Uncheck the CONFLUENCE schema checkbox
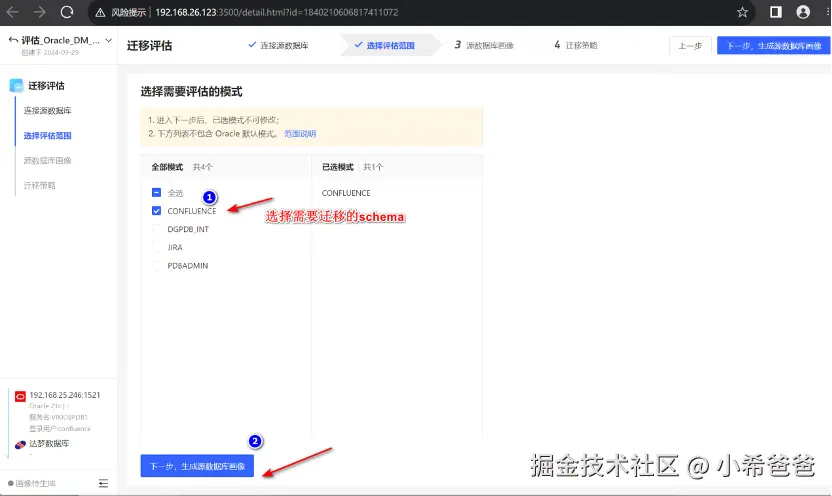 pyautogui.click(x=157, y=211)
